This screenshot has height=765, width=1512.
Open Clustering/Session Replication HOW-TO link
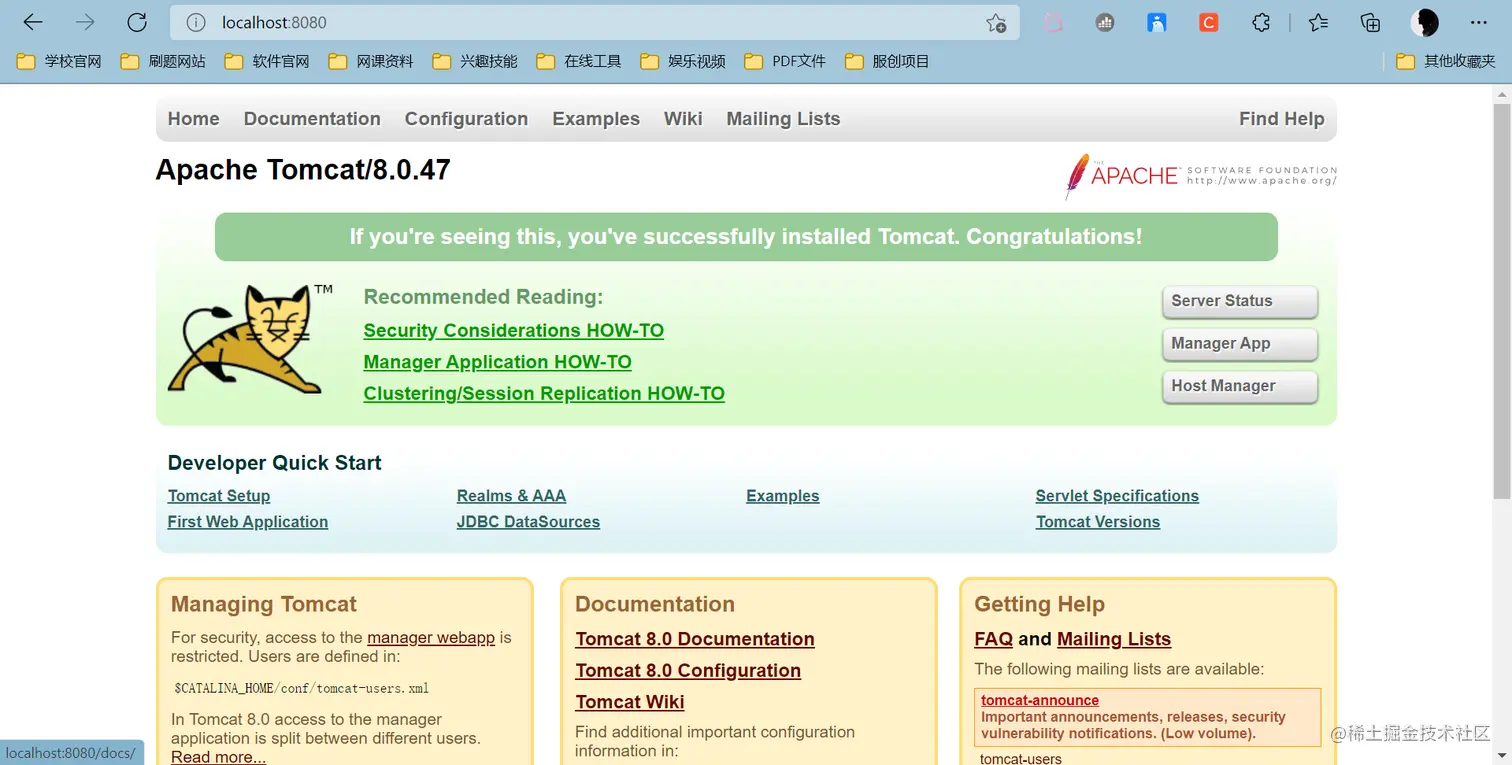tap(544, 394)
